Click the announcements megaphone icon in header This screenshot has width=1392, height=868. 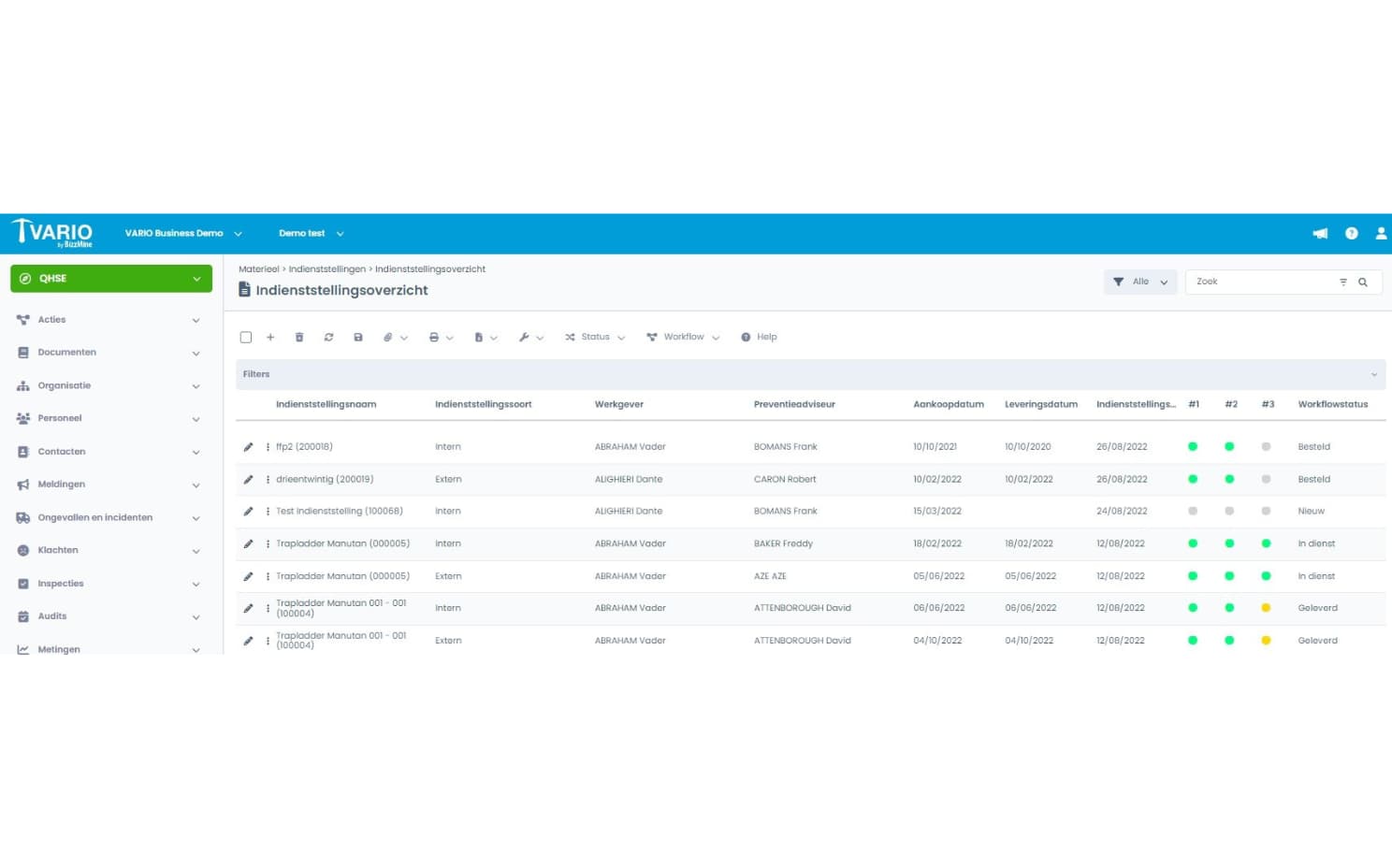coord(1320,234)
